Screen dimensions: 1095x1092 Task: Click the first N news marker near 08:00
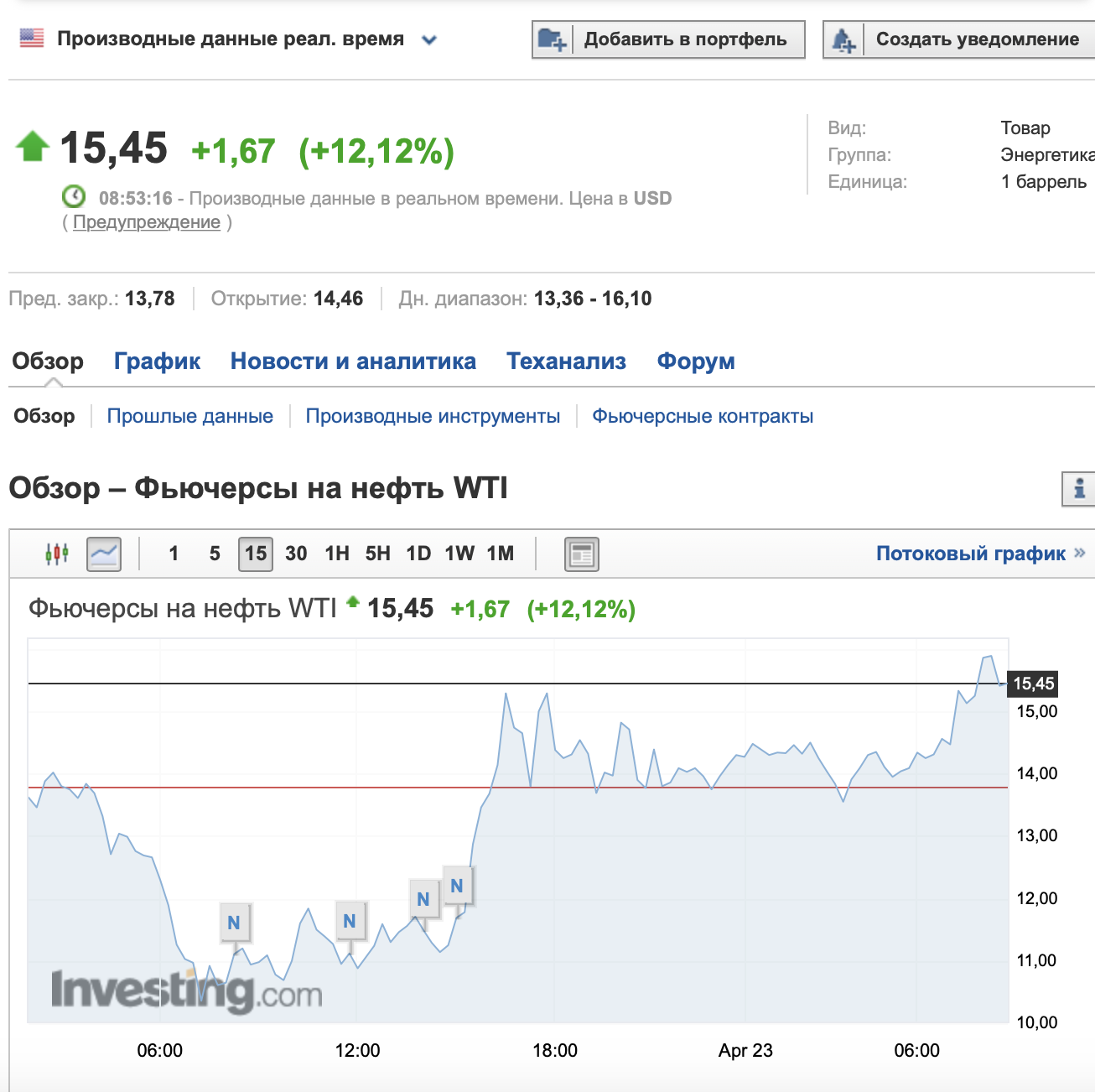click(234, 923)
